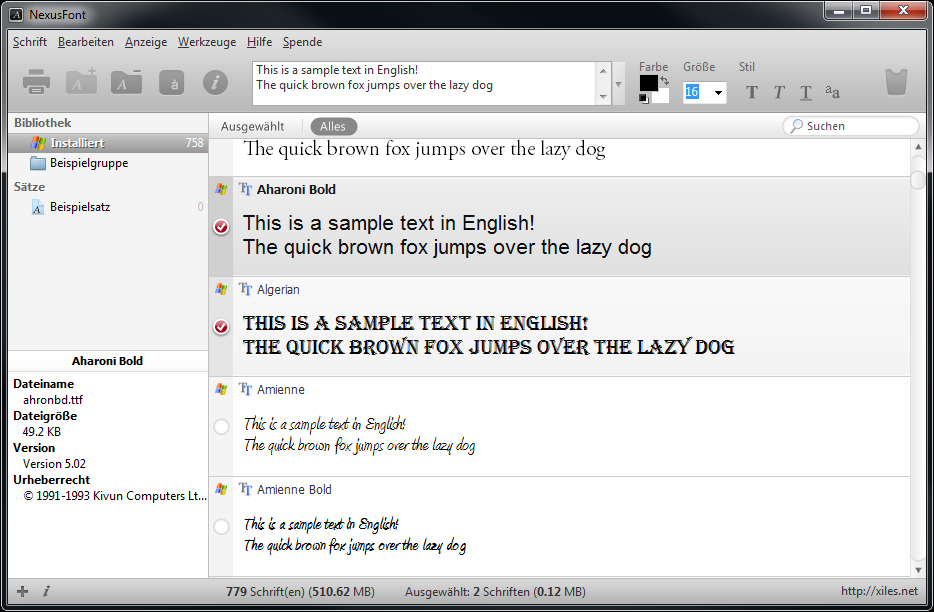The image size is (934, 612).
Task: Click the NexusFont app icon in the title bar
Action: click(17, 14)
